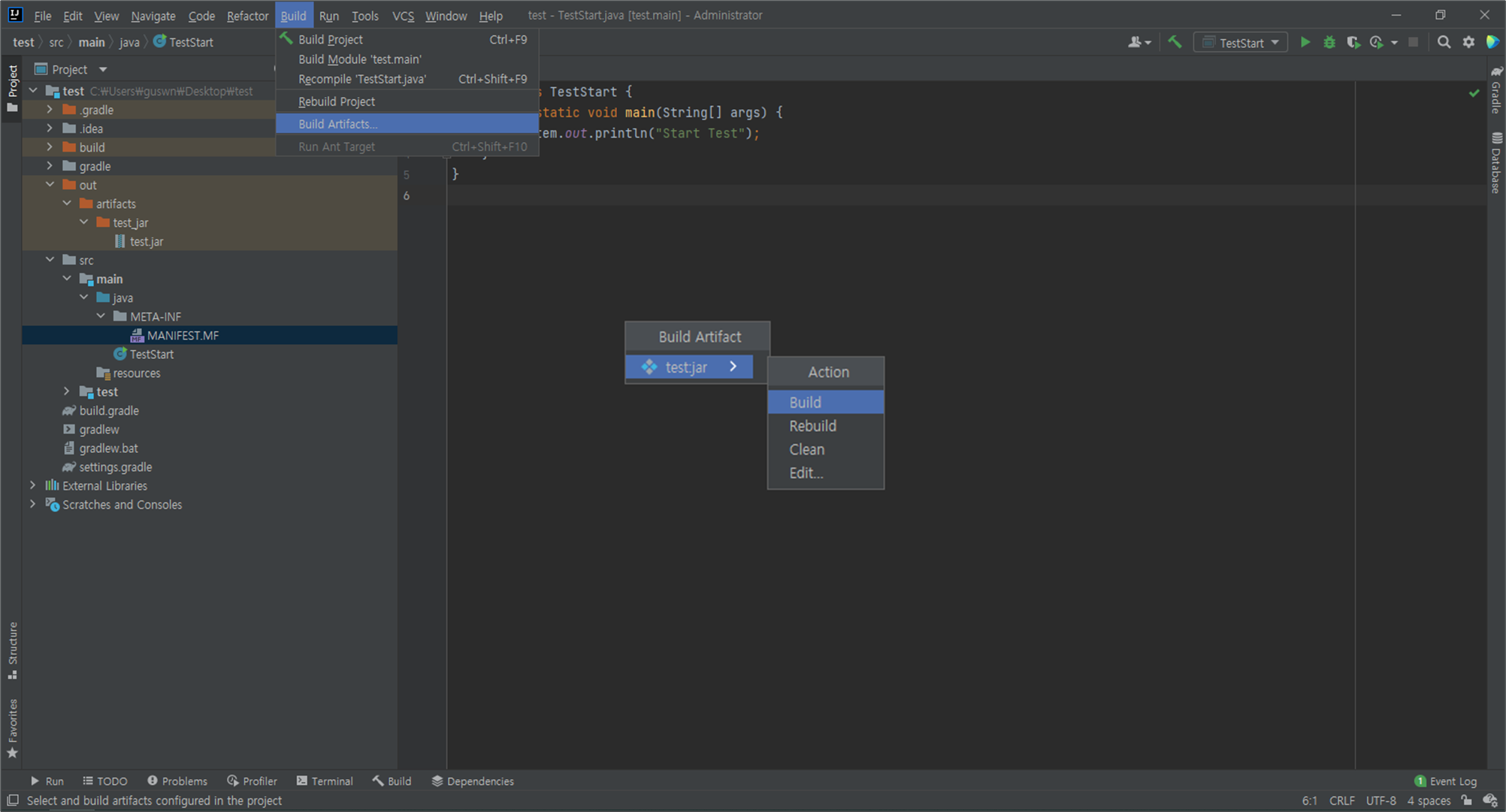The width and height of the screenshot is (1506, 812).
Task: Select build.gradle file in tree
Action: pos(109,410)
